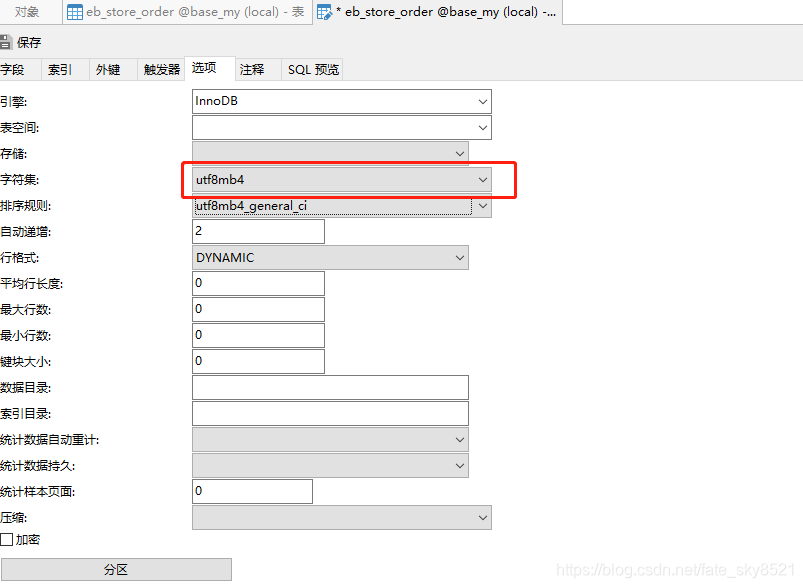This screenshot has height=588, width=803.
Task: Expand the 表空间 tablespace dropdown
Action: pyautogui.click(x=342, y=128)
